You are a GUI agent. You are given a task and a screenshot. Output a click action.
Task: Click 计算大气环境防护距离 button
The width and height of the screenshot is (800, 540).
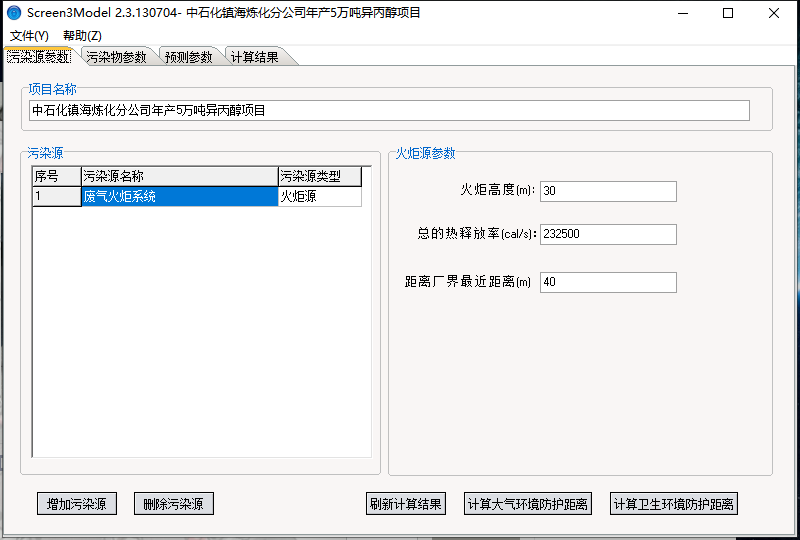[528, 504]
